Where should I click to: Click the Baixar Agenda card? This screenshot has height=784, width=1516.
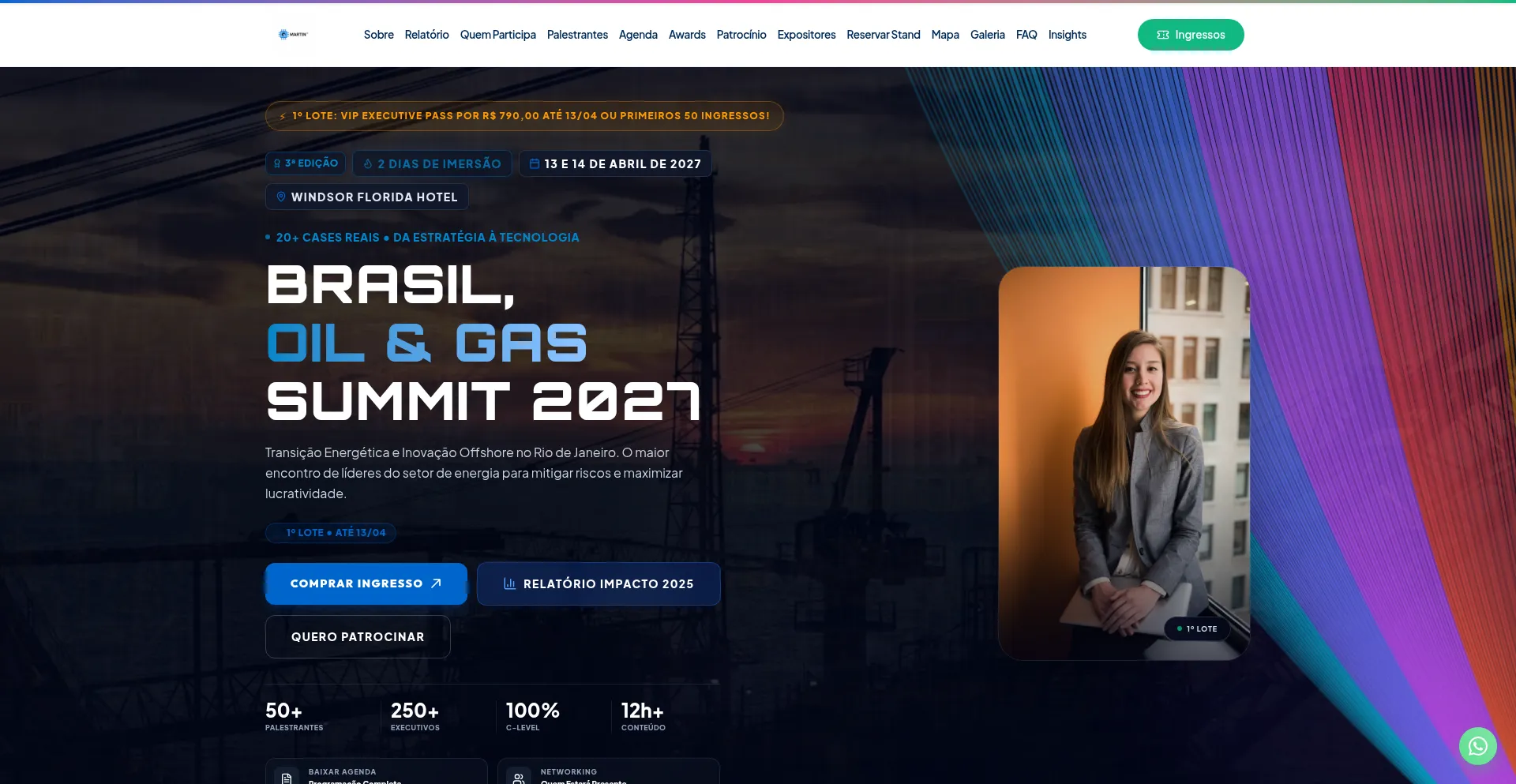[x=377, y=771]
